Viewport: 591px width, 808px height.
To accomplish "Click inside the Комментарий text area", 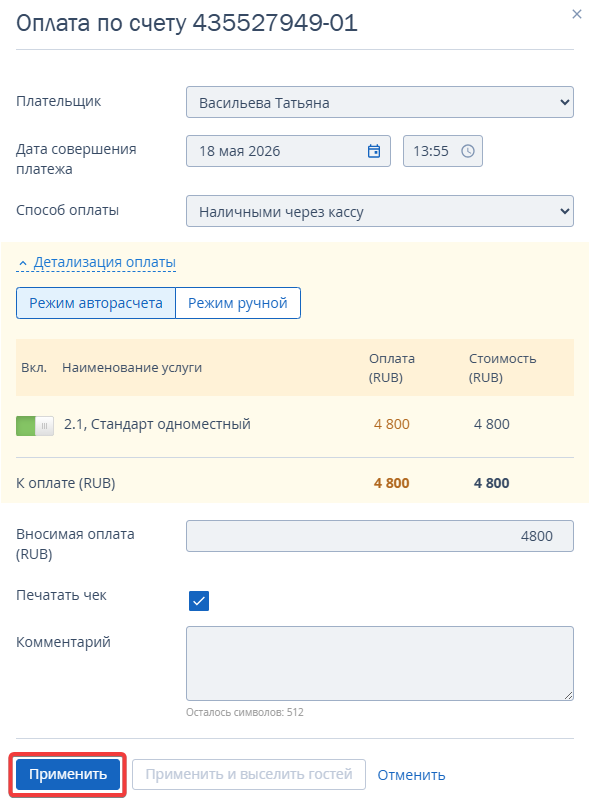I will point(380,663).
